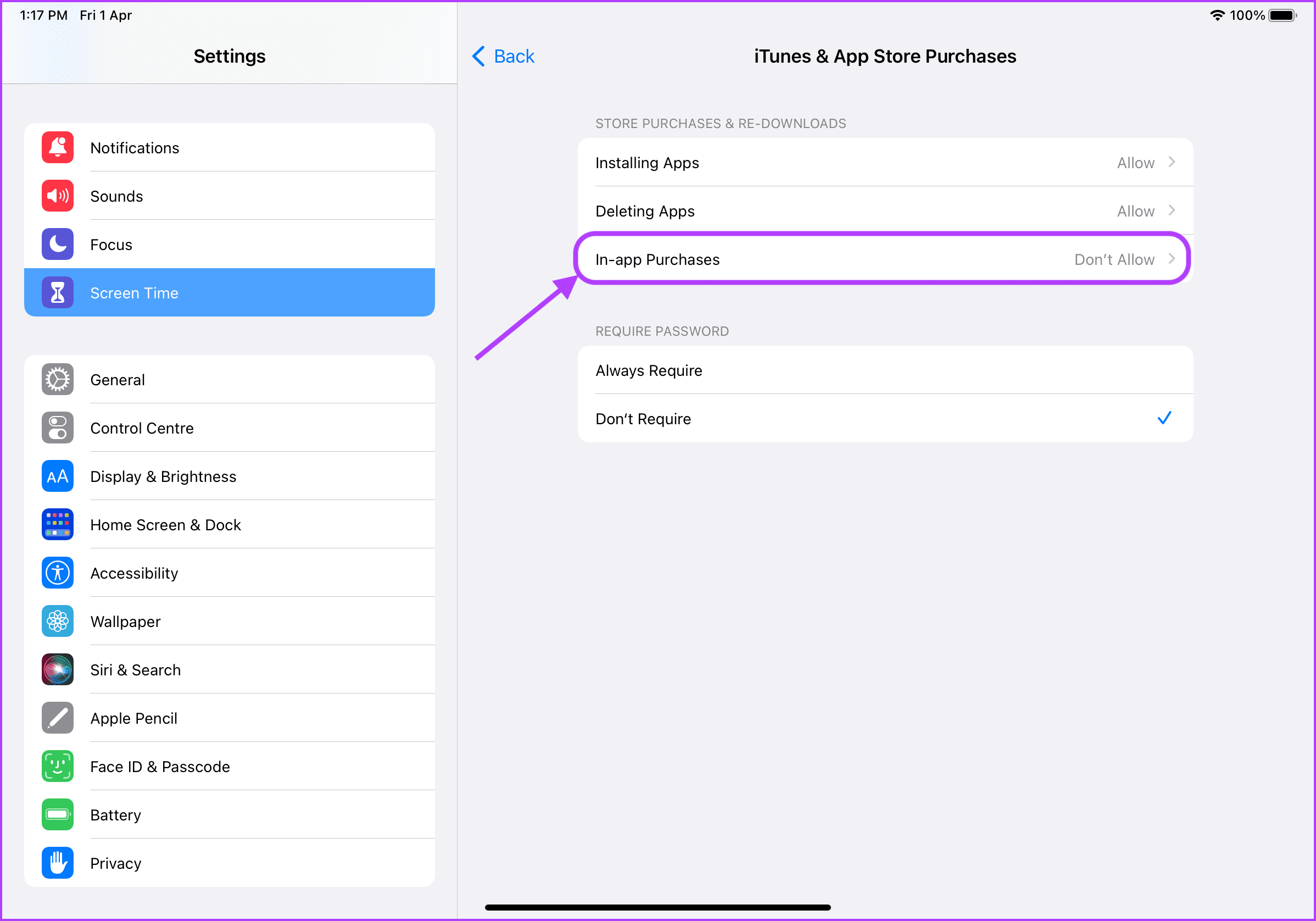
Task: Tap the Focus moon icon
Action: click(x=57, y=245)
